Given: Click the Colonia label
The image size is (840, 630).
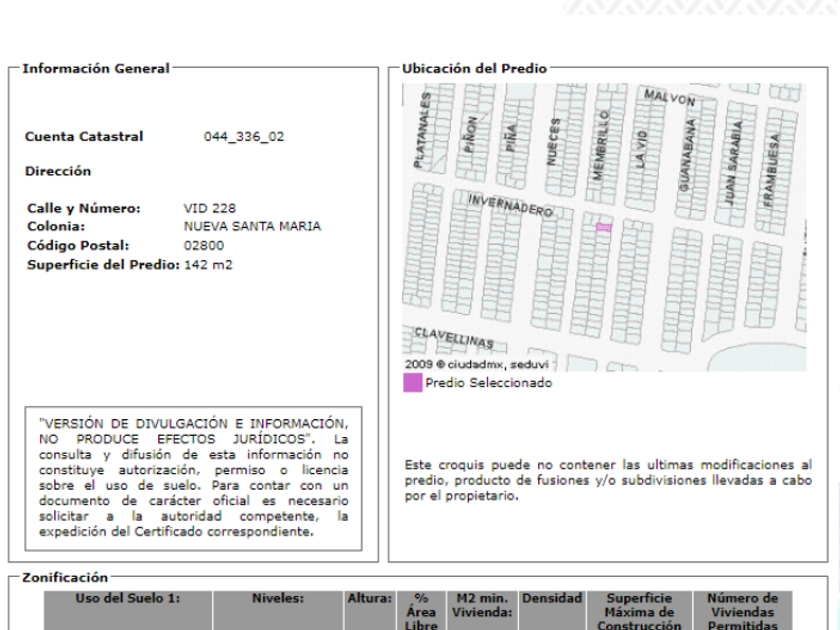Looking at the screenshot, I should point(56,226).
